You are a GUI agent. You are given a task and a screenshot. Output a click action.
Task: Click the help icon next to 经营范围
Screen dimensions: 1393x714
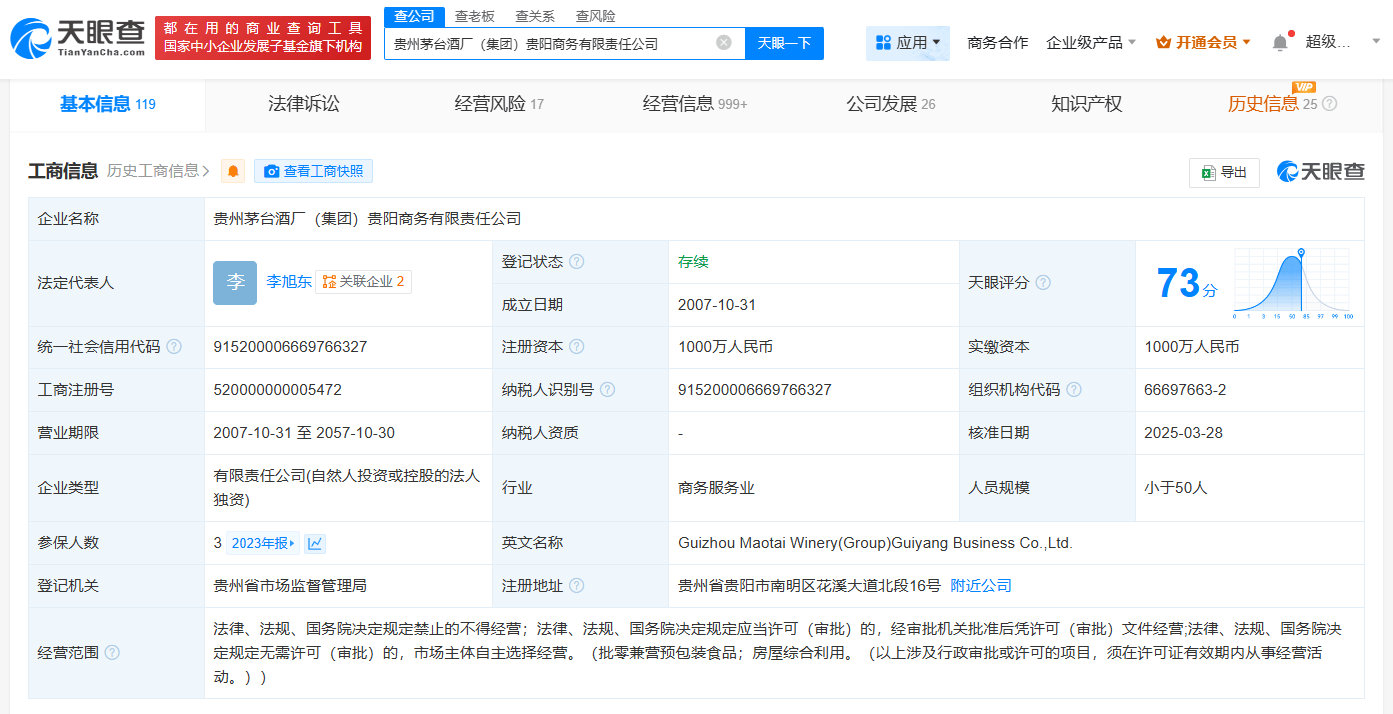[x=112, y=653]
